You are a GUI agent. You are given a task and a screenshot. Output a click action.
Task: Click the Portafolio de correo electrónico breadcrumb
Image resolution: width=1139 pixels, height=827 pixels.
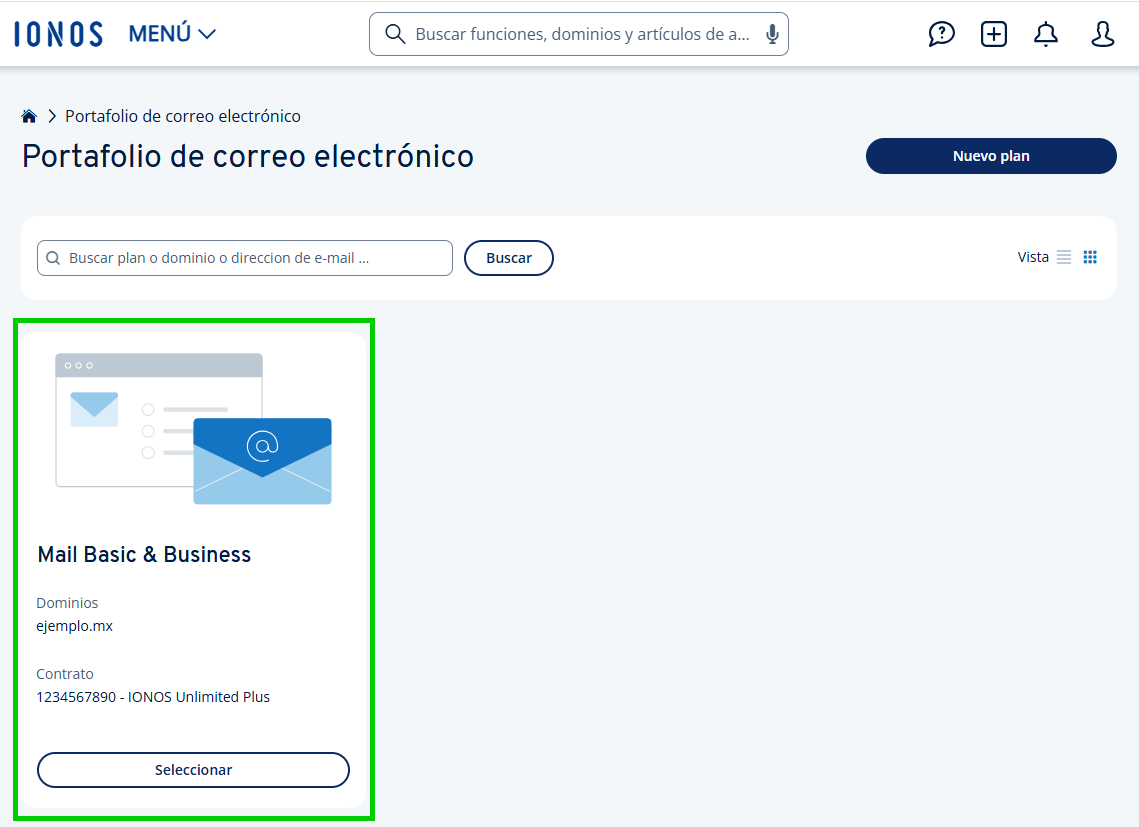click(x=183, y=116)
